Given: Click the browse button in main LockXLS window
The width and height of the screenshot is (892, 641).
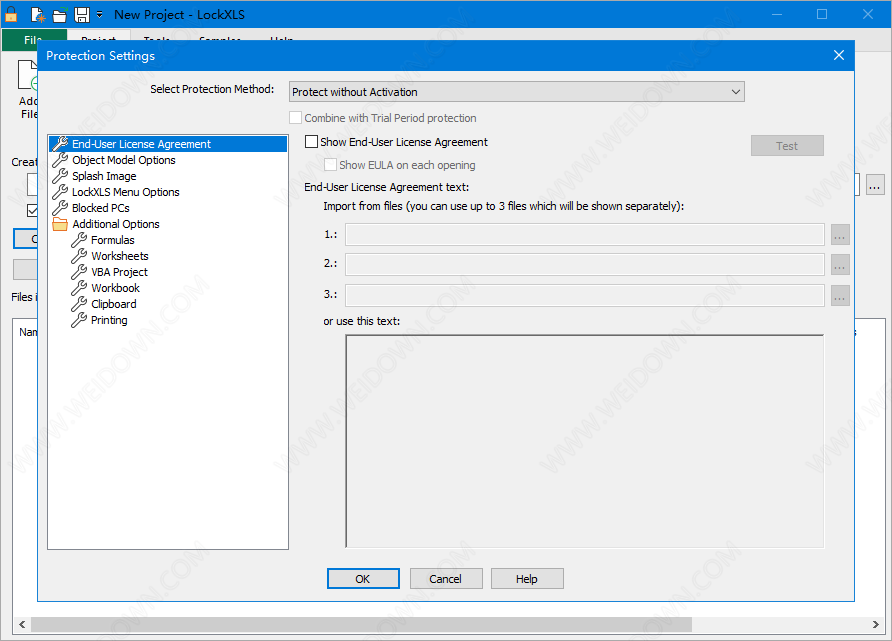Looking at the screenshot, I should (x=876, y=185).
